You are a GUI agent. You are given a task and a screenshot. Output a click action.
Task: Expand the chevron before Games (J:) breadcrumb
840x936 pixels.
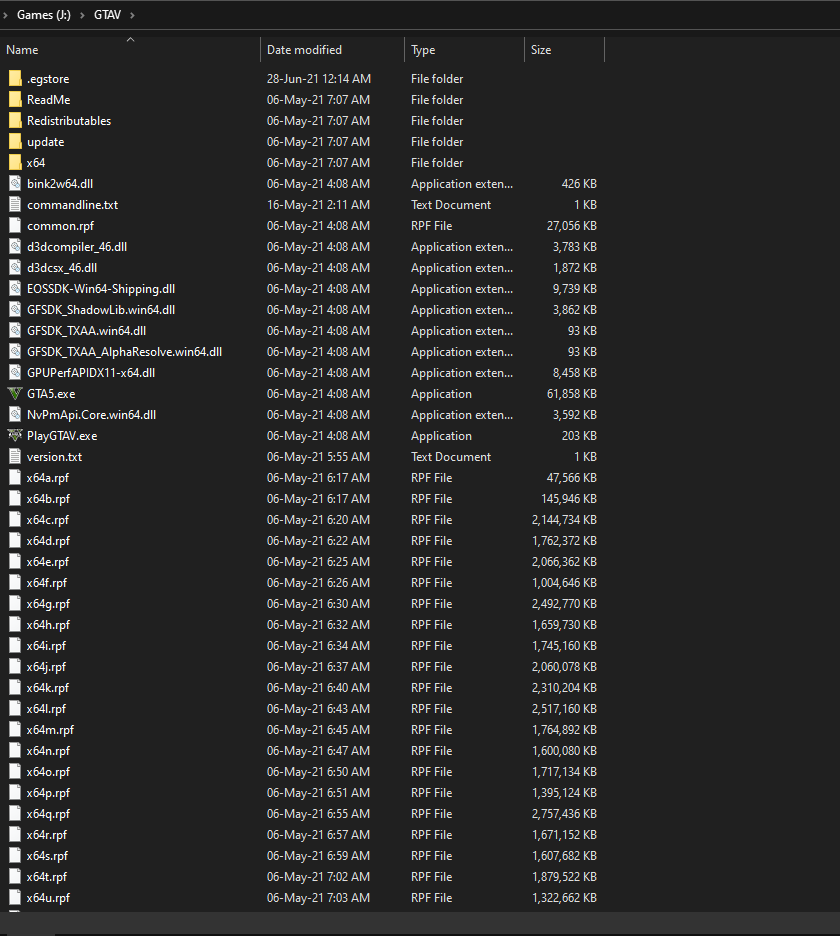pyautogui.click(x=5, y=15)
